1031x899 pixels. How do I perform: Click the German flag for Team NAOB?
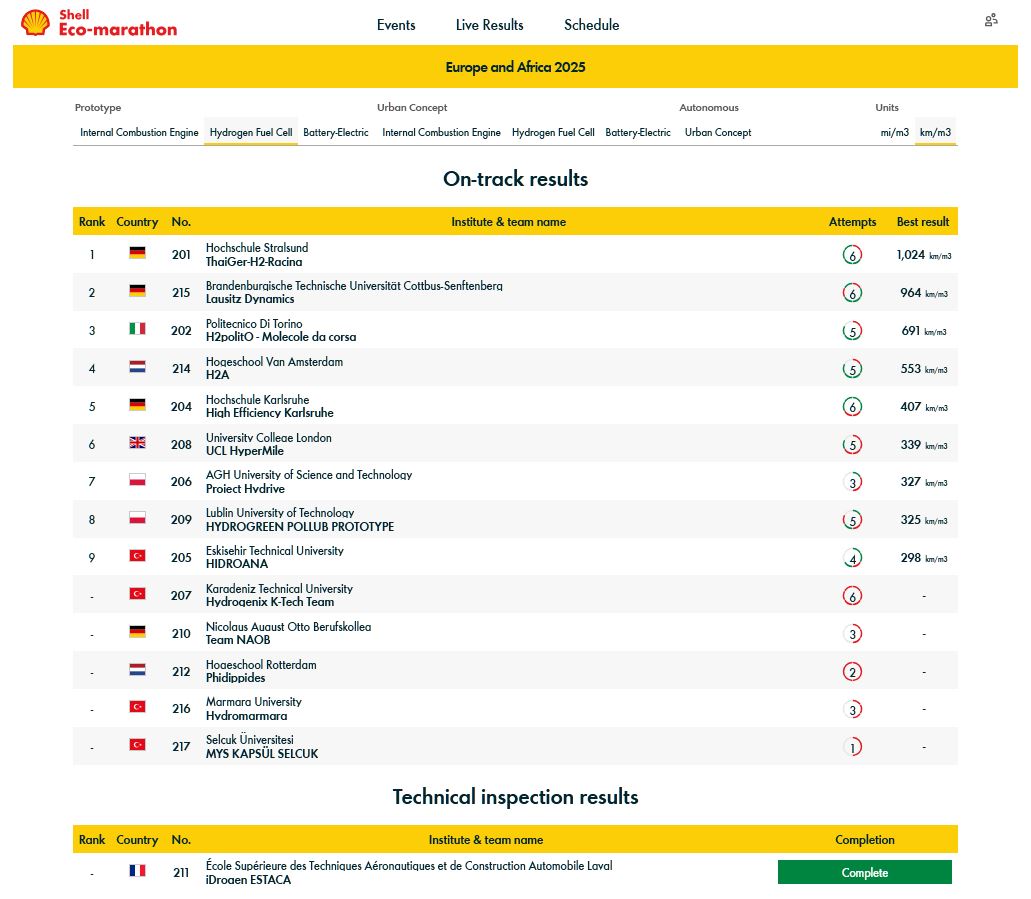[137, 633]
